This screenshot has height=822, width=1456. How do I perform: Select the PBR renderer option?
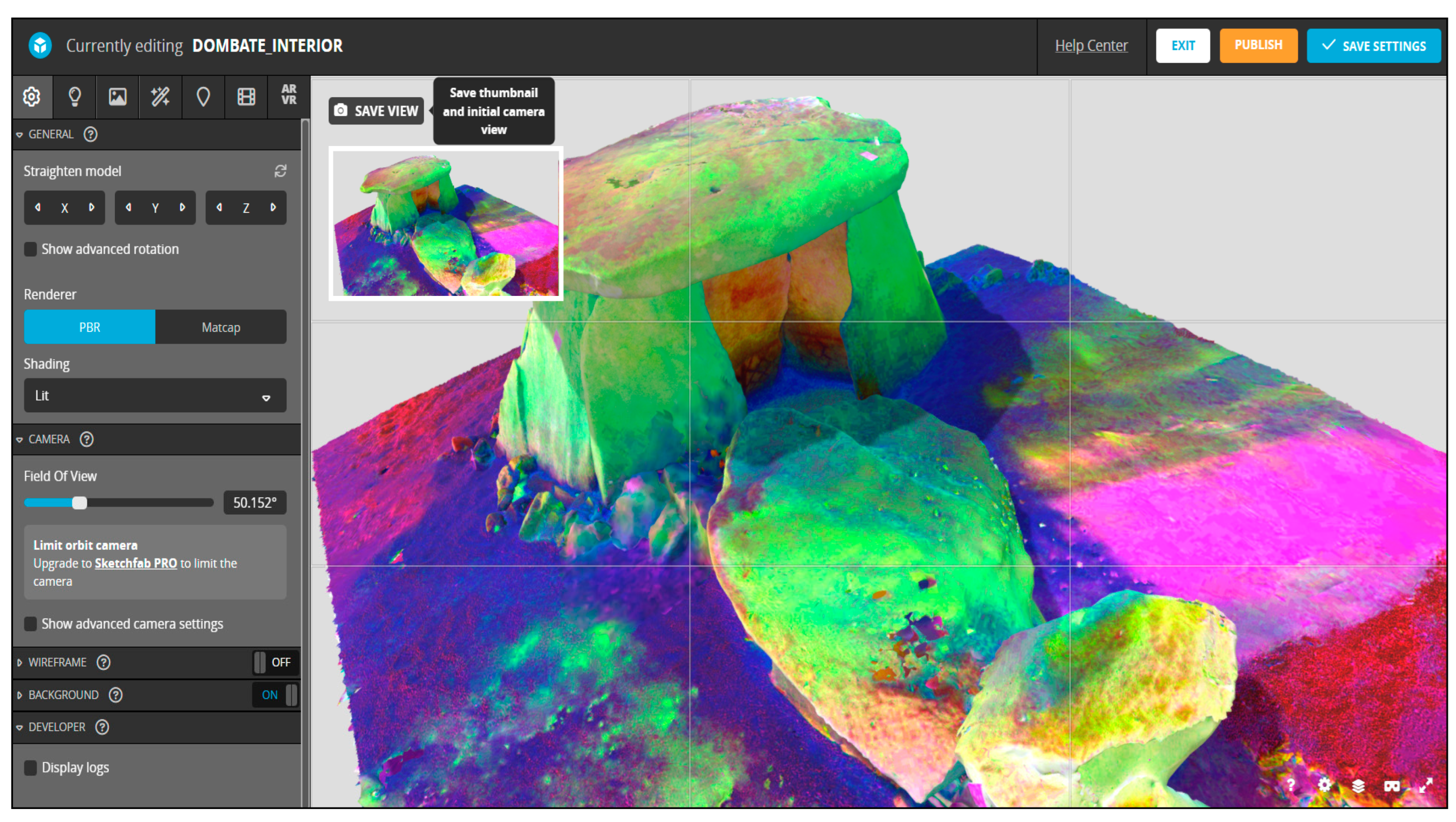coord(89,327)
